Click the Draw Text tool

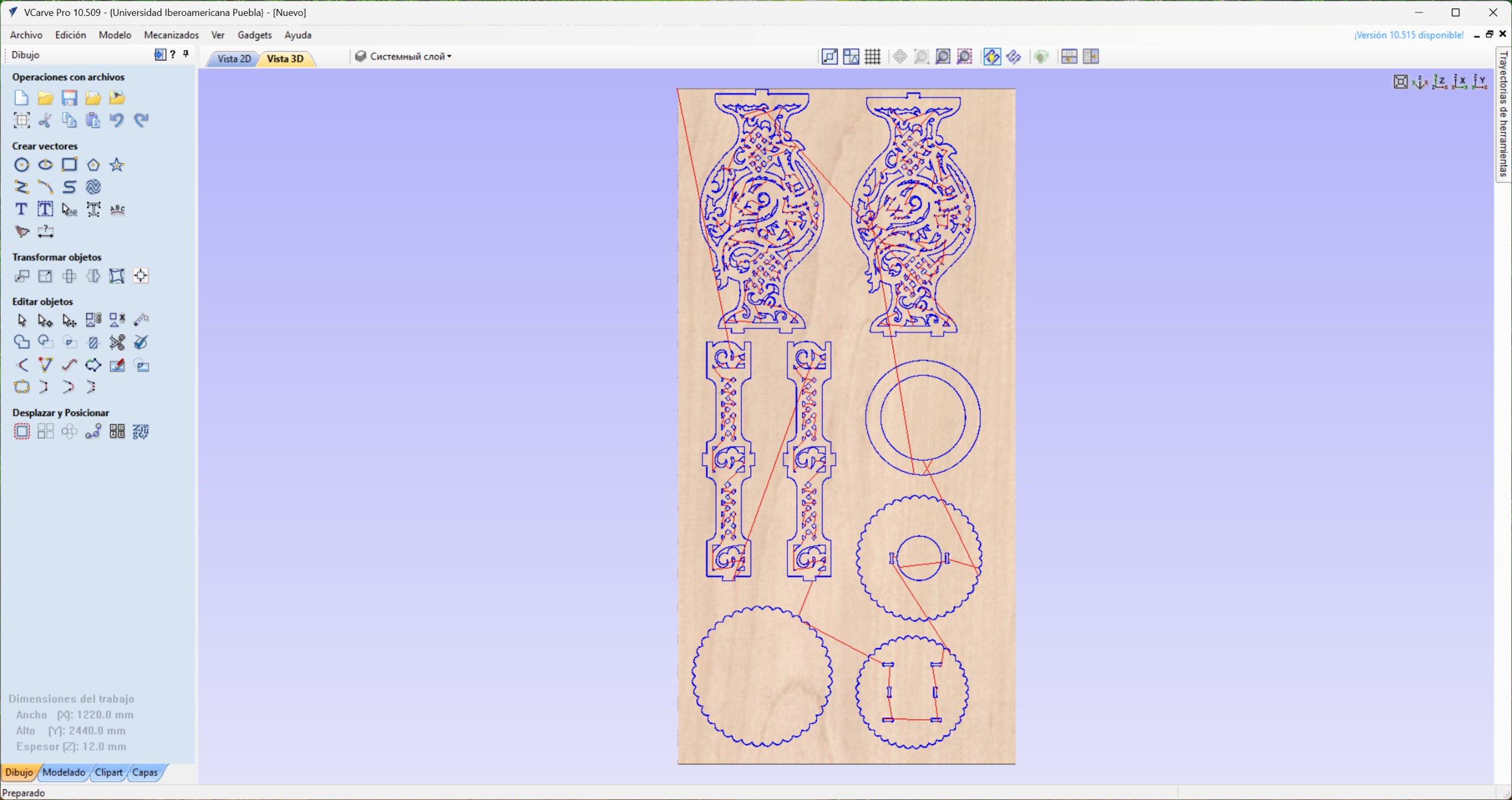click(21, 209)
